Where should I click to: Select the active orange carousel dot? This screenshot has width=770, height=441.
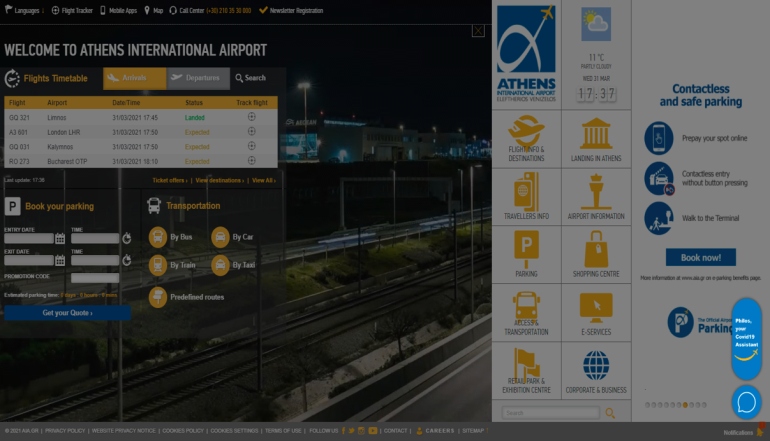point(685,405)
